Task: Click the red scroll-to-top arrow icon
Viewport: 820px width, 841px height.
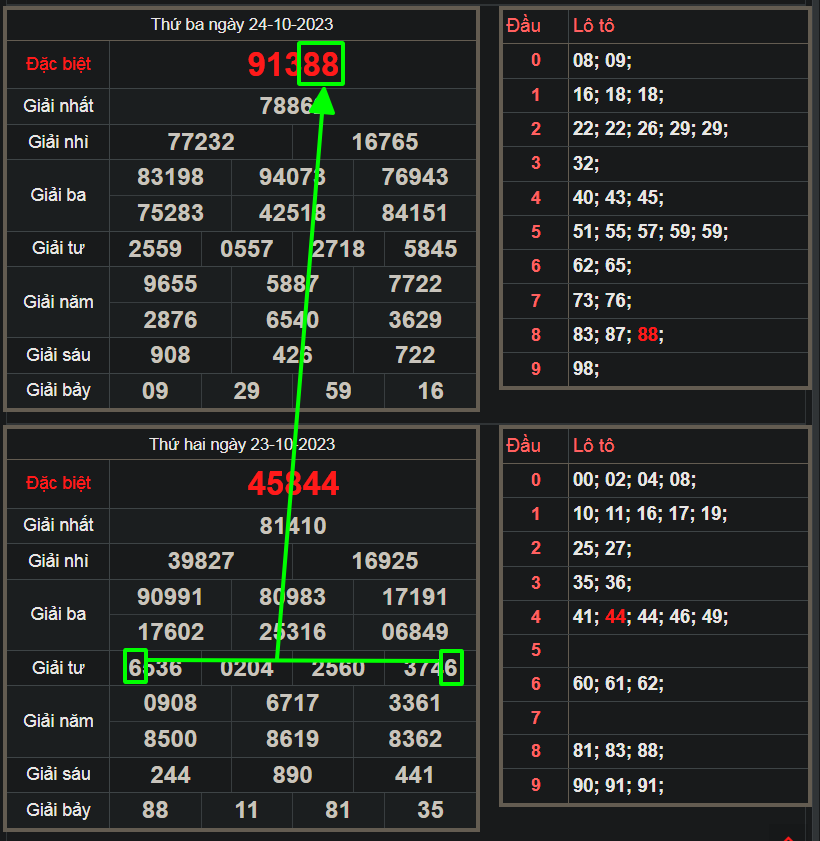Action: [789, 837]
